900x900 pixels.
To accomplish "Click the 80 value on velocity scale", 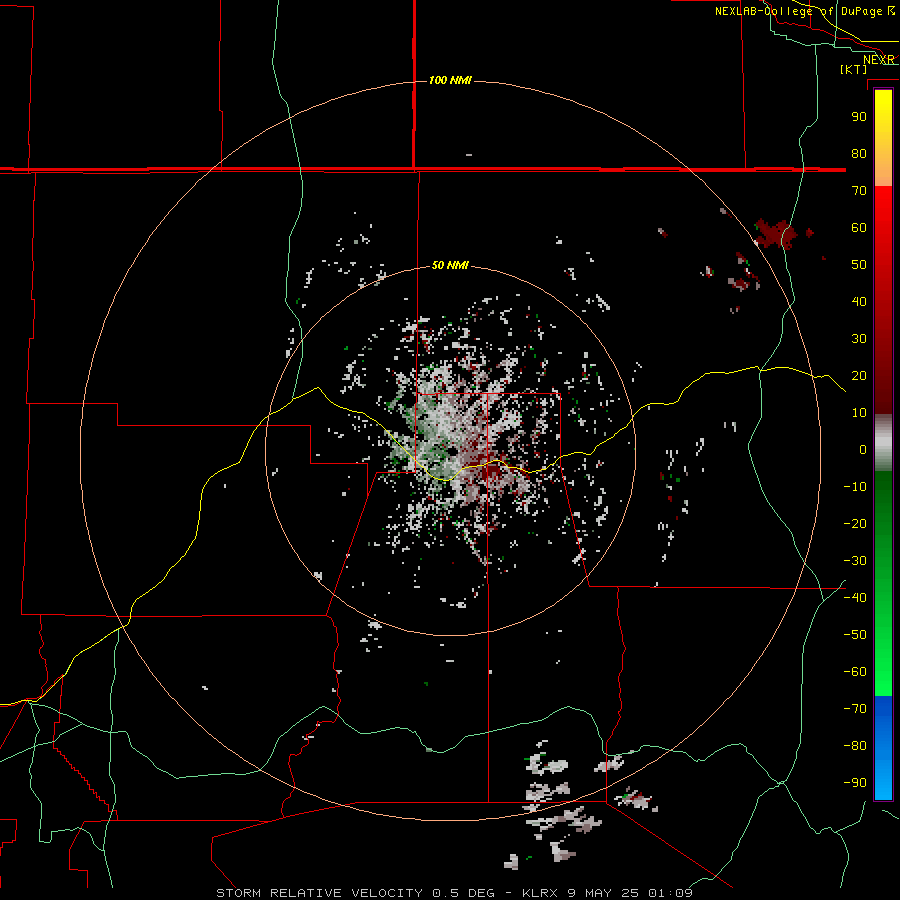I will tap(859, 153).
